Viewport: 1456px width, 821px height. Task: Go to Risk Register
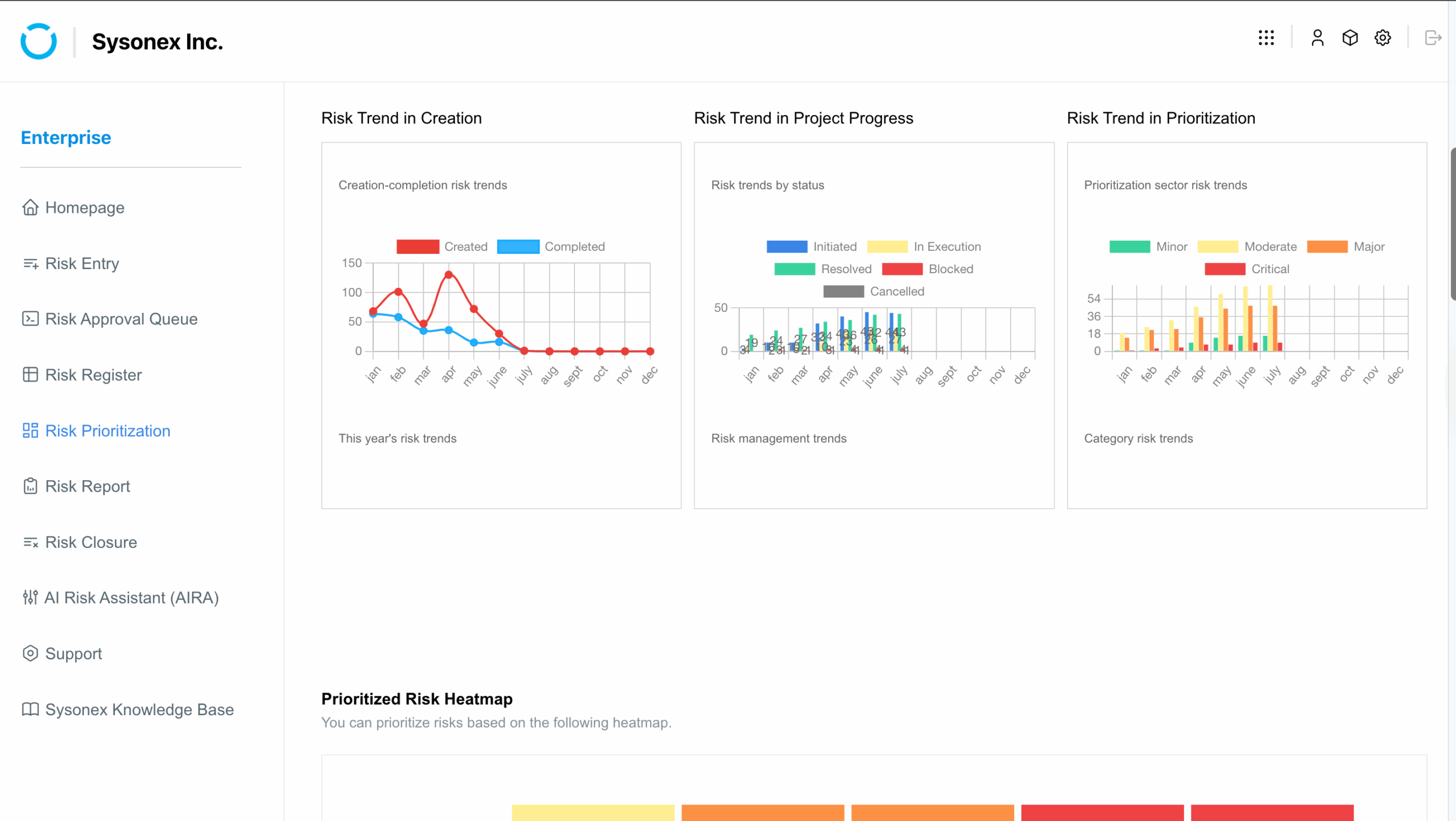coord(93,375)
